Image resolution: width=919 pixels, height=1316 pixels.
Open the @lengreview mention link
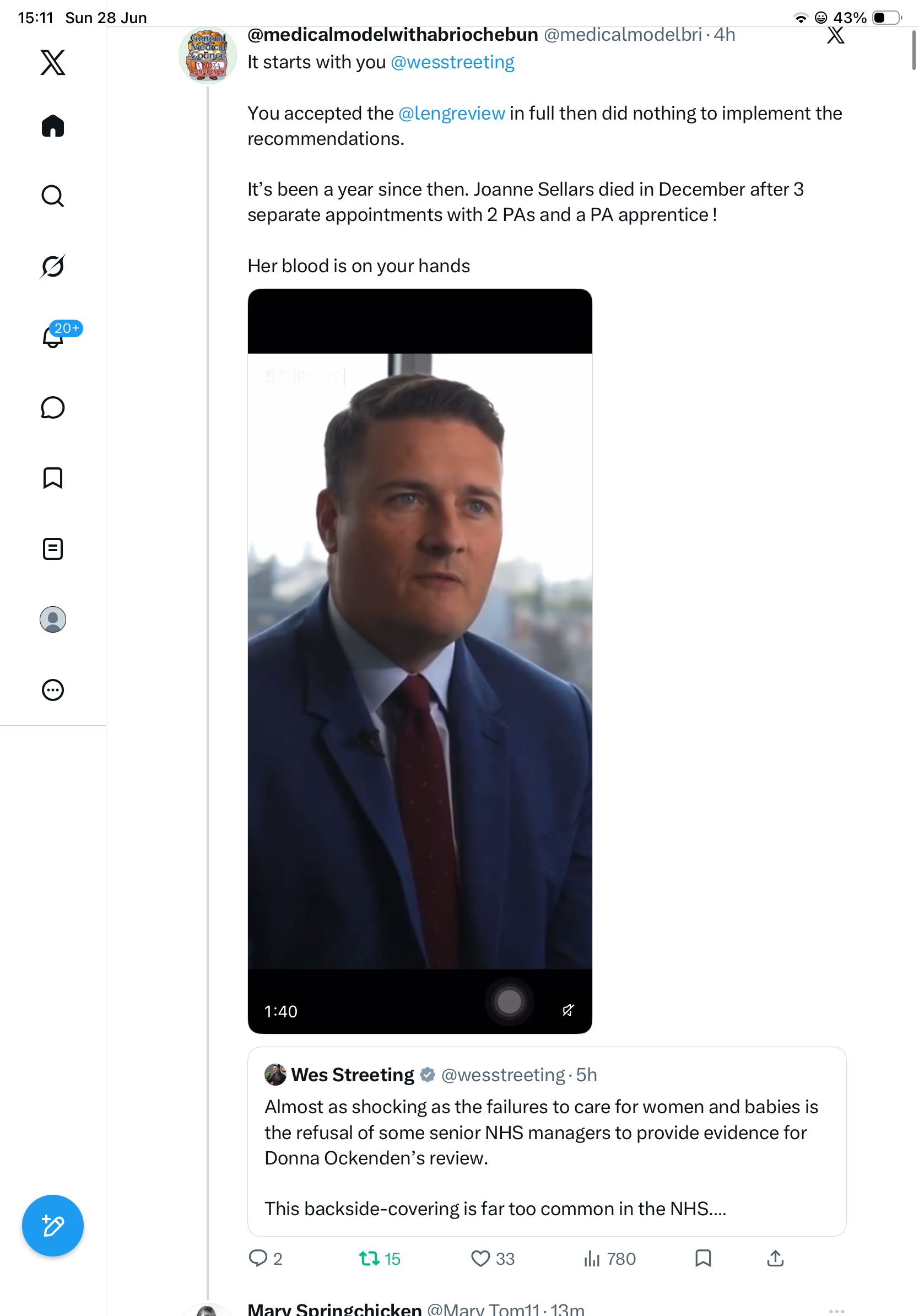click(x=451, y=113)
